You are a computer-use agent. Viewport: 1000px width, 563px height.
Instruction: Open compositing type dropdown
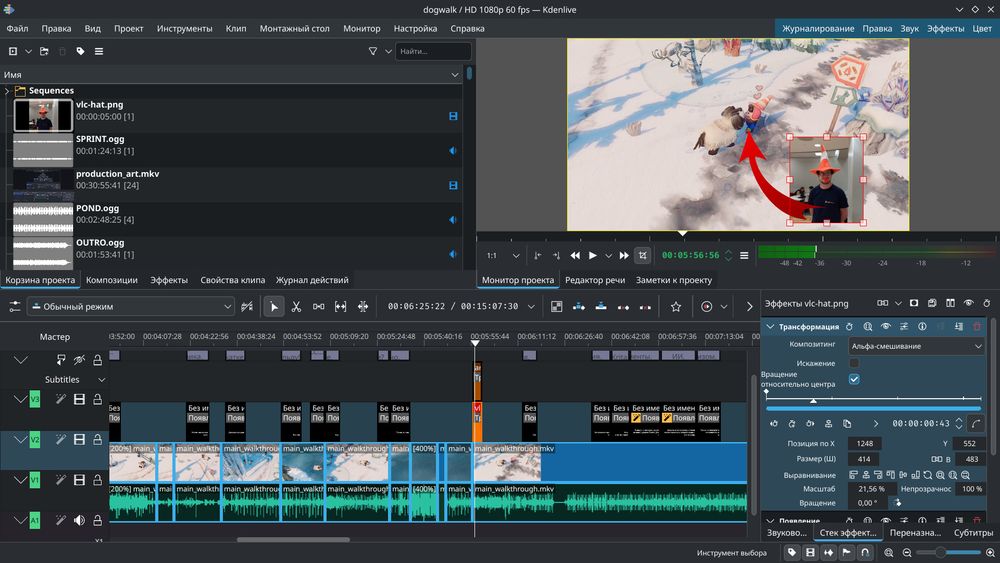(916, 346)
